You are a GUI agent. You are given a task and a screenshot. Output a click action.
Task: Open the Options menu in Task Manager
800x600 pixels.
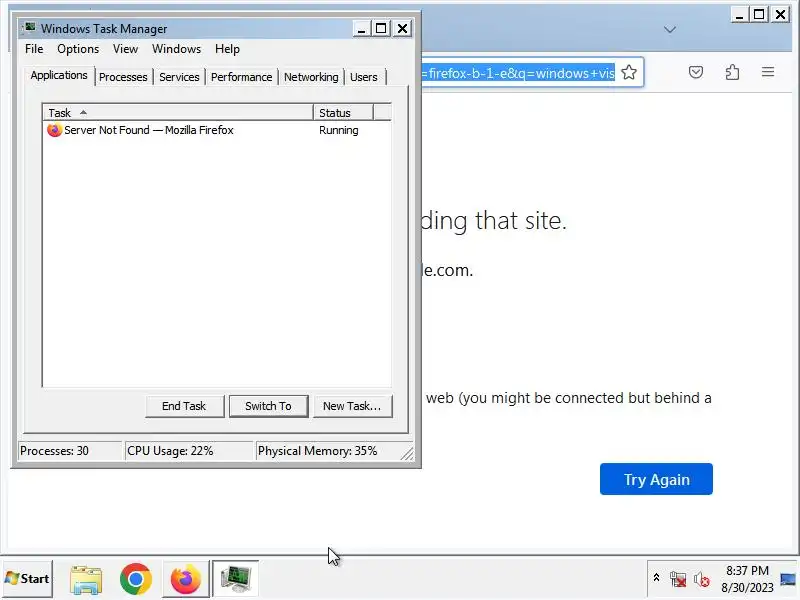[78, 49]
